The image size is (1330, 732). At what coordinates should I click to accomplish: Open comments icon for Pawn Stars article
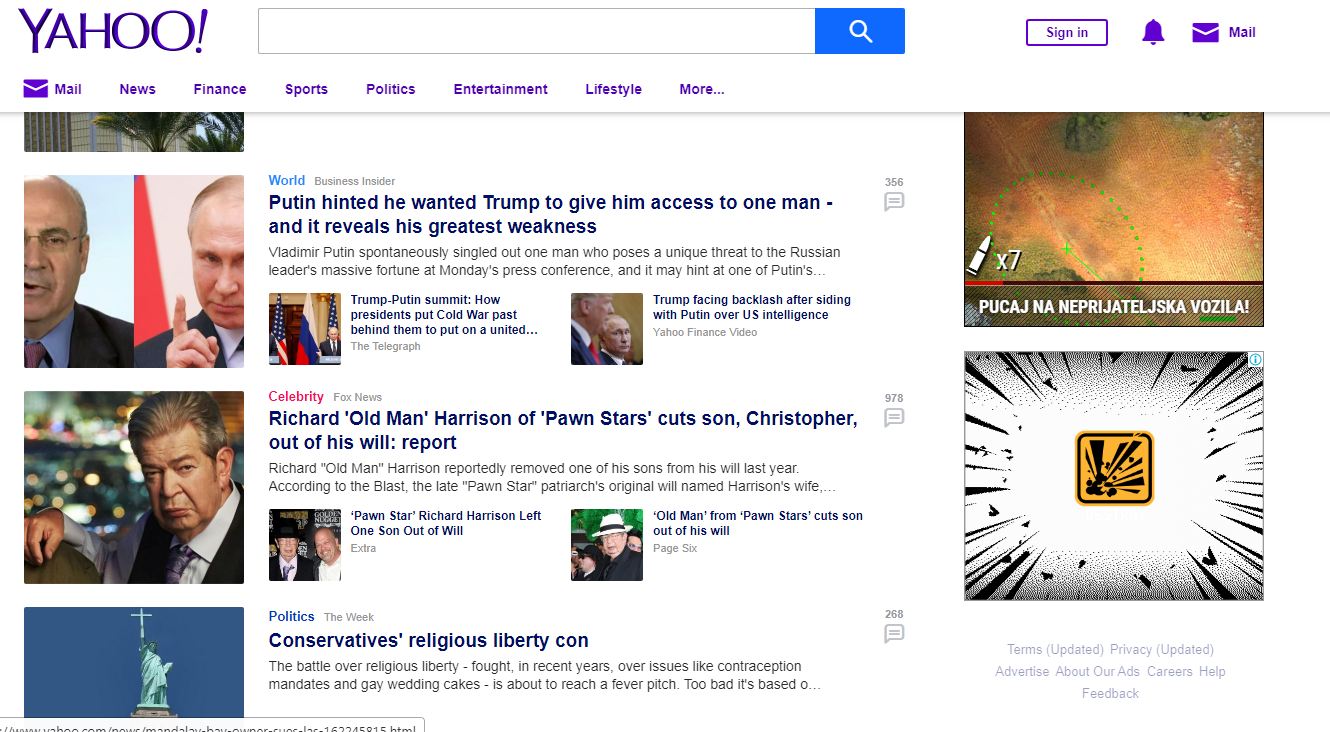click(x=894, y=418)
